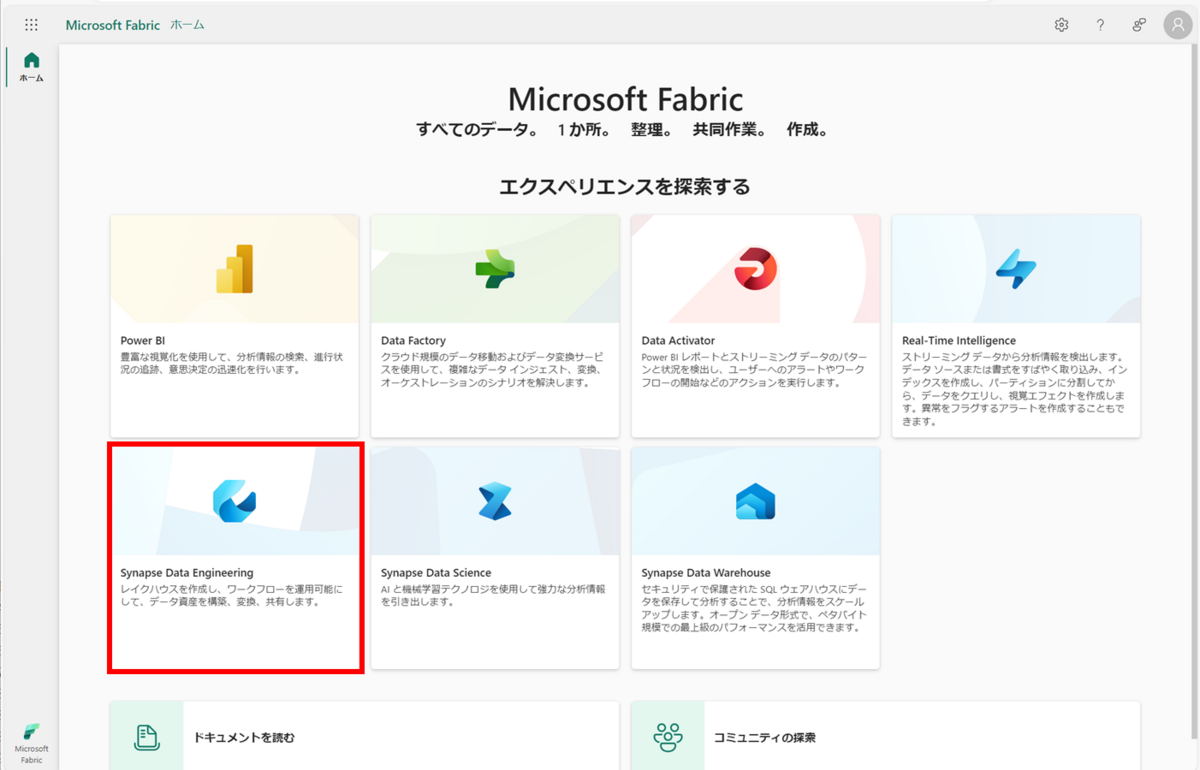Click the document icon beside ドキュメントを読む
The image size is (1200, 770).
click(x=147, y=738)
